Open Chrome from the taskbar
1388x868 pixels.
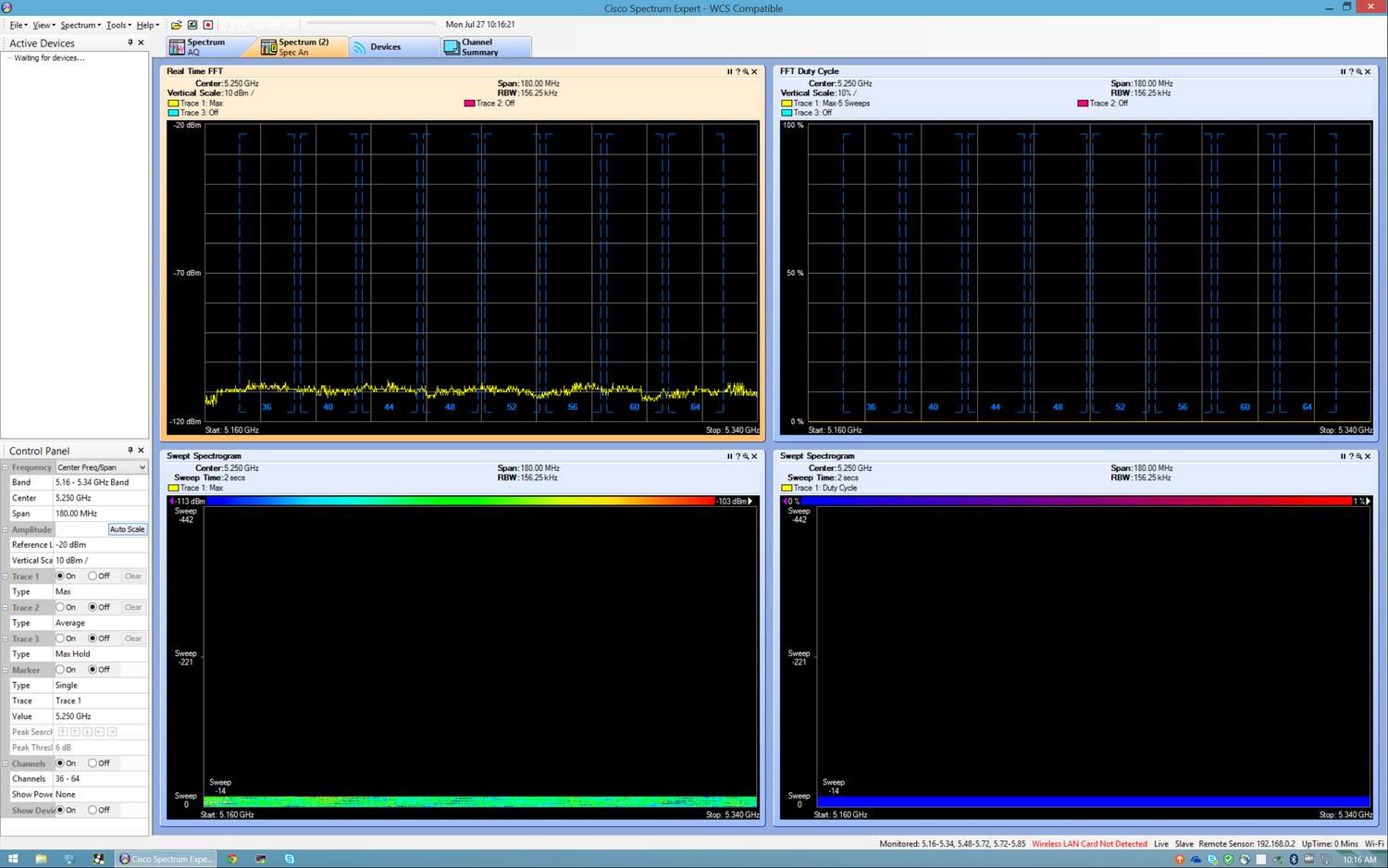pyautogui.click(x=232, y=859)
